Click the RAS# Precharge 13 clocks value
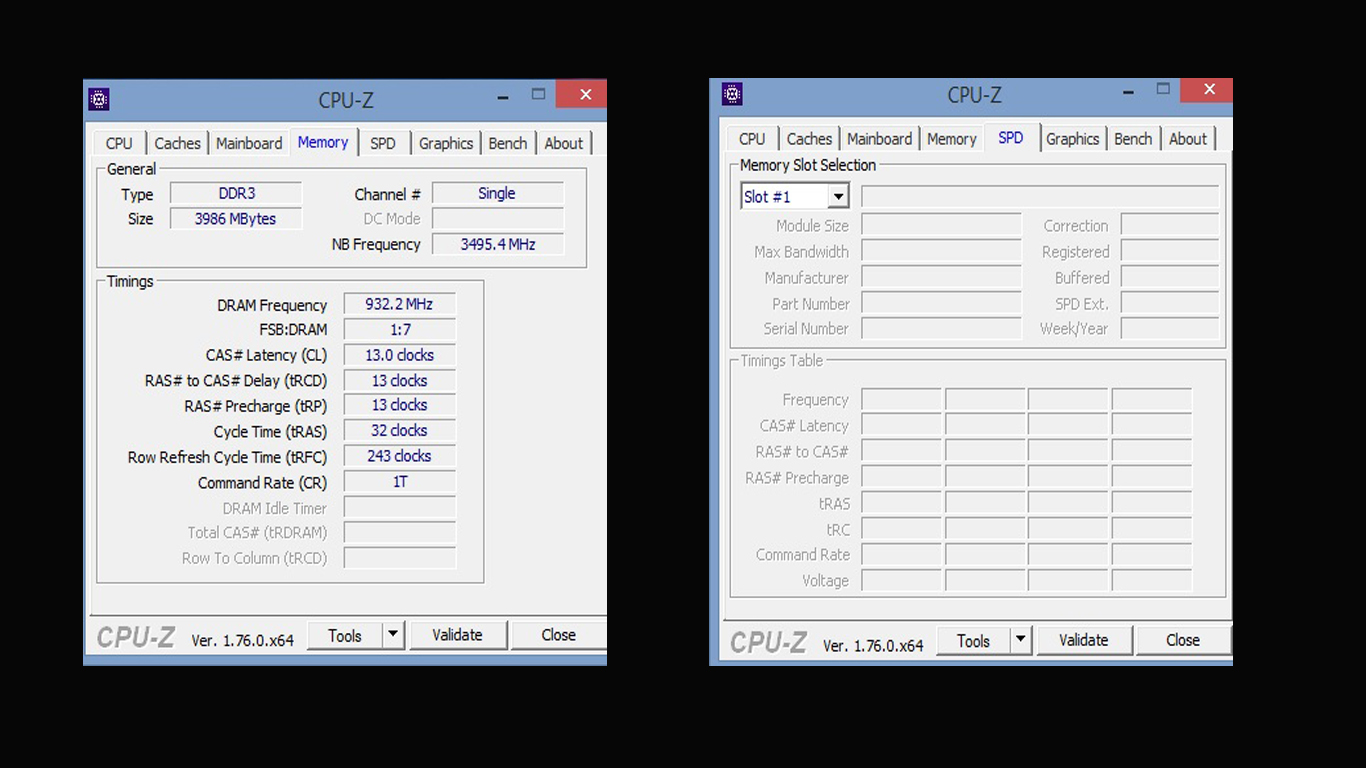This screenshot has height=768, width=1366. click(x=400, y=405)
